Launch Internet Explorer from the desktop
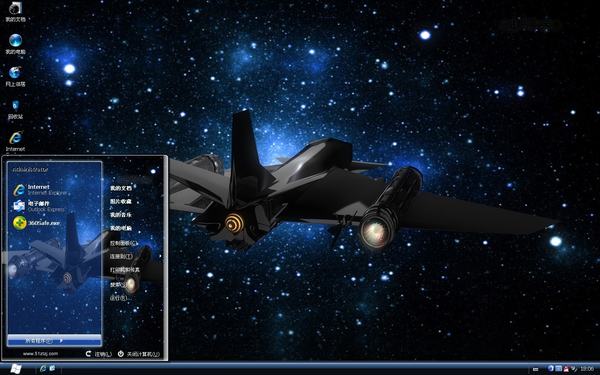Image resolution: width=600 pixels, height=375 pixels. [x=15, y=141]
